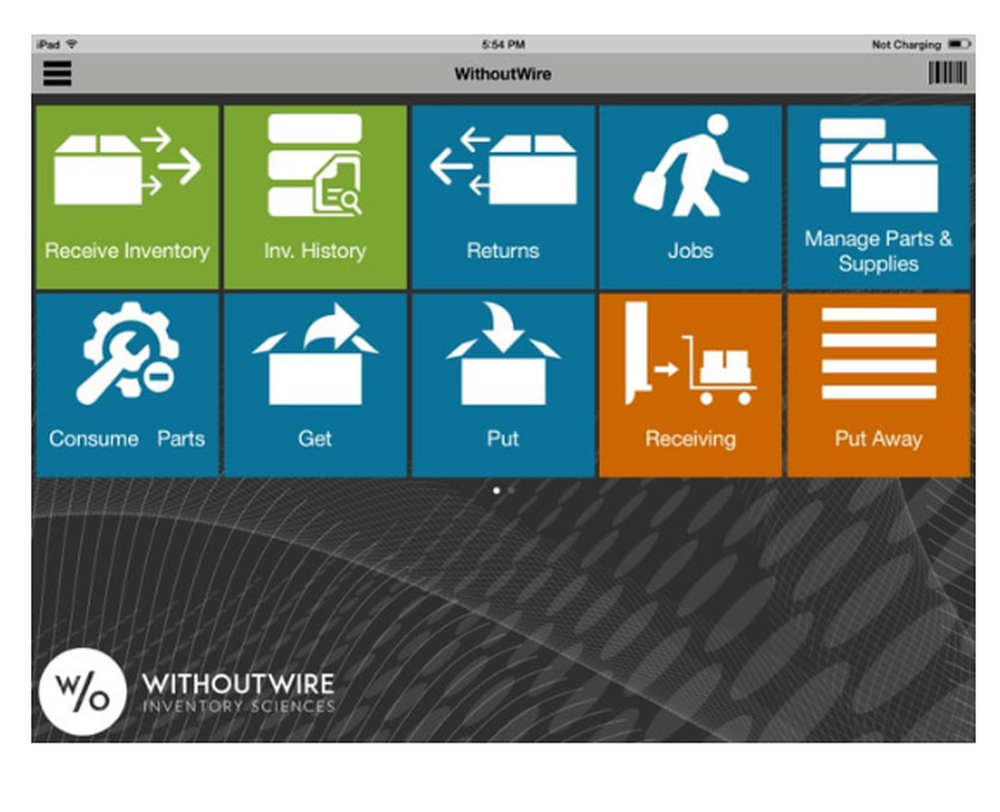Image resolution: width=1000 pixels, height=812 pixels.
Task: Open the Get tile
Action: (x=315, y=385)
